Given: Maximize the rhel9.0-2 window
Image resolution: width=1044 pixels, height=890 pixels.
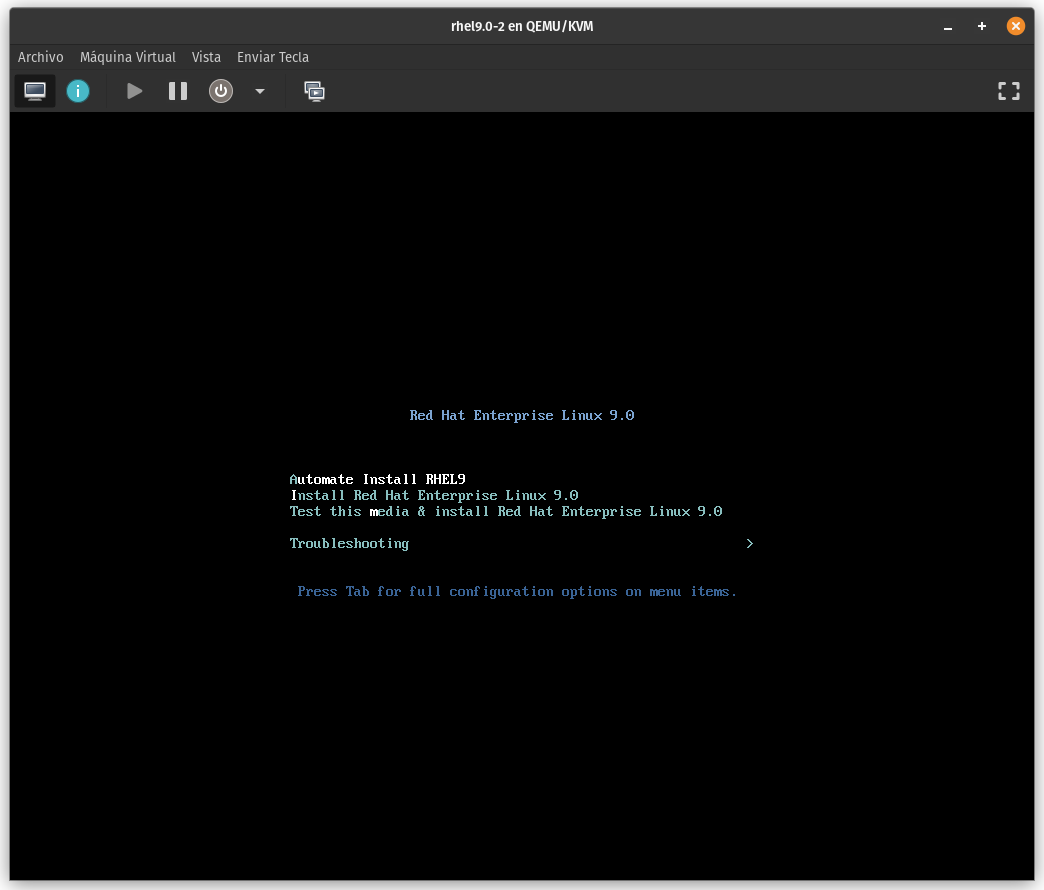Looking at the screenshot, I should click(981, 27).
